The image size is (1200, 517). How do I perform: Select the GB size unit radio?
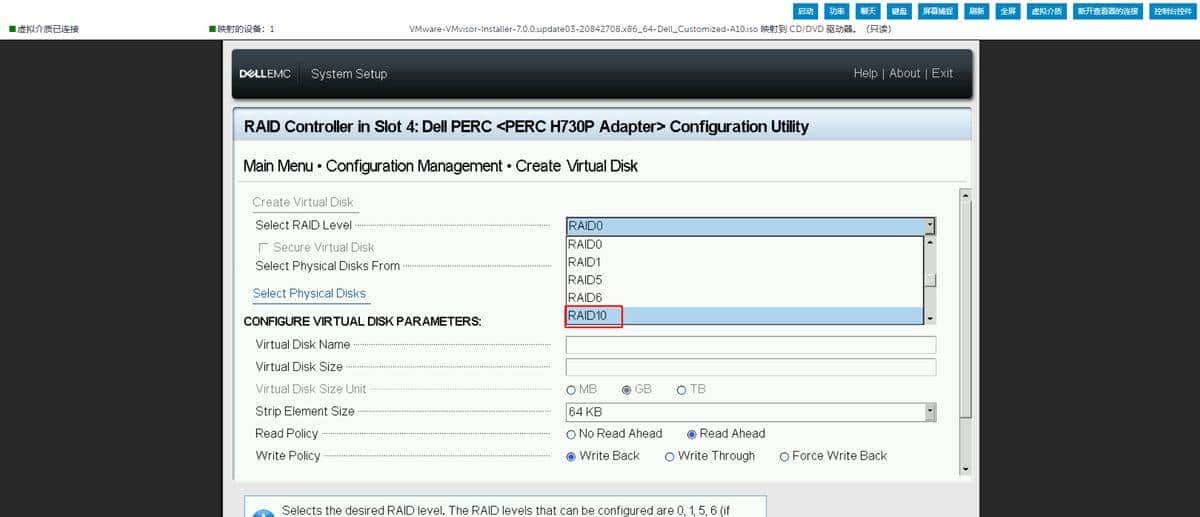pyautogui.click(x=627, y=390)
